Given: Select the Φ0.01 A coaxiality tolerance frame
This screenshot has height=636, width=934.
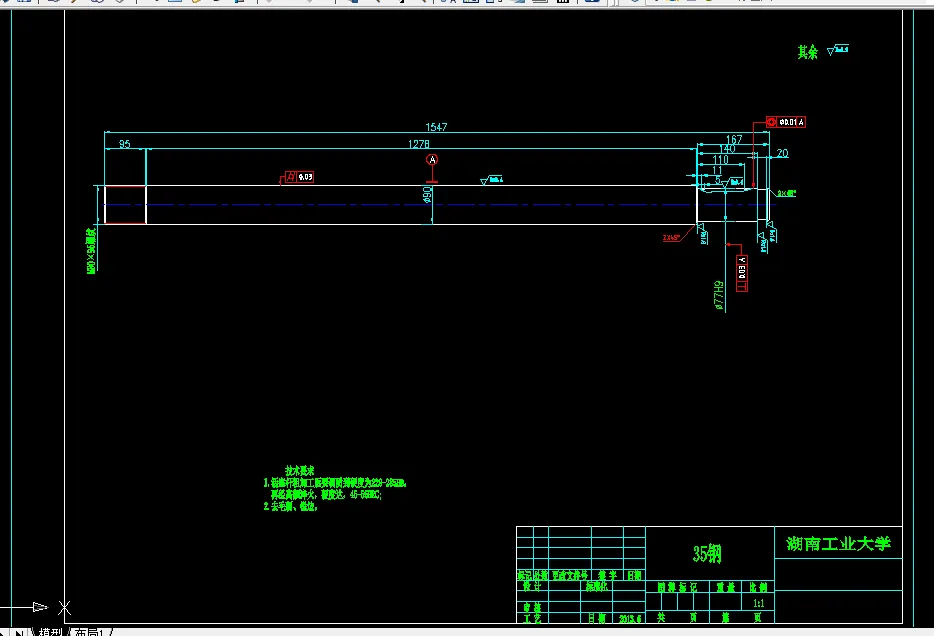Looking at the screenshot, I should click(786, 122).
